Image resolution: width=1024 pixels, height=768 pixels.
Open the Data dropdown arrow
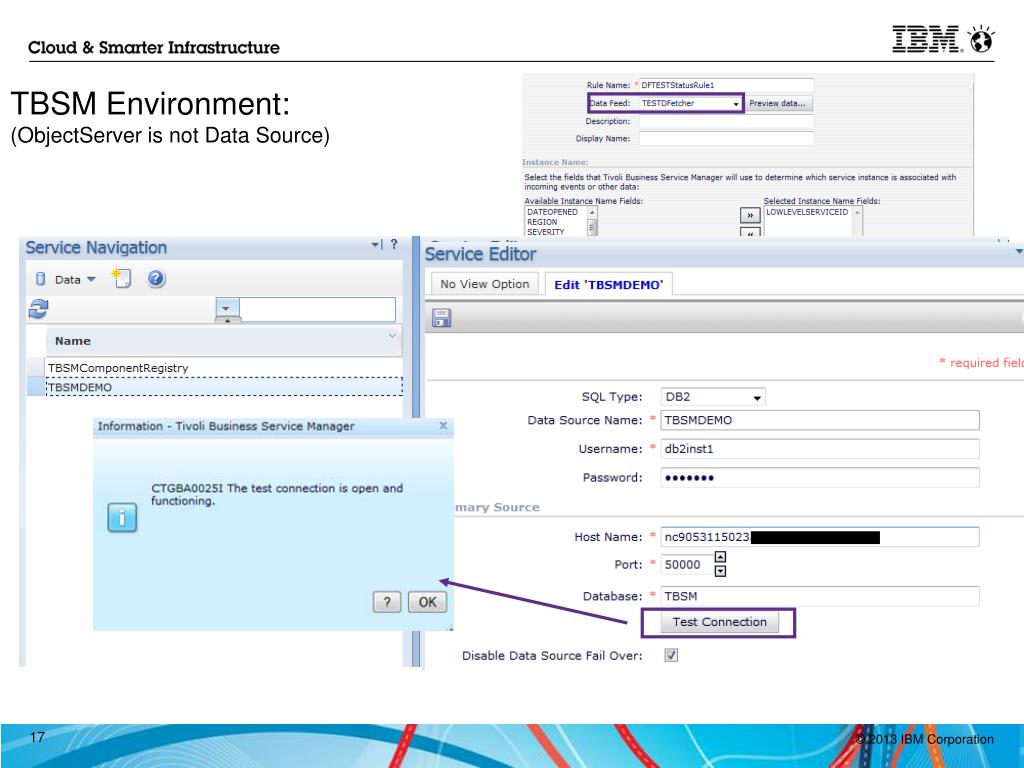point(91,279)
